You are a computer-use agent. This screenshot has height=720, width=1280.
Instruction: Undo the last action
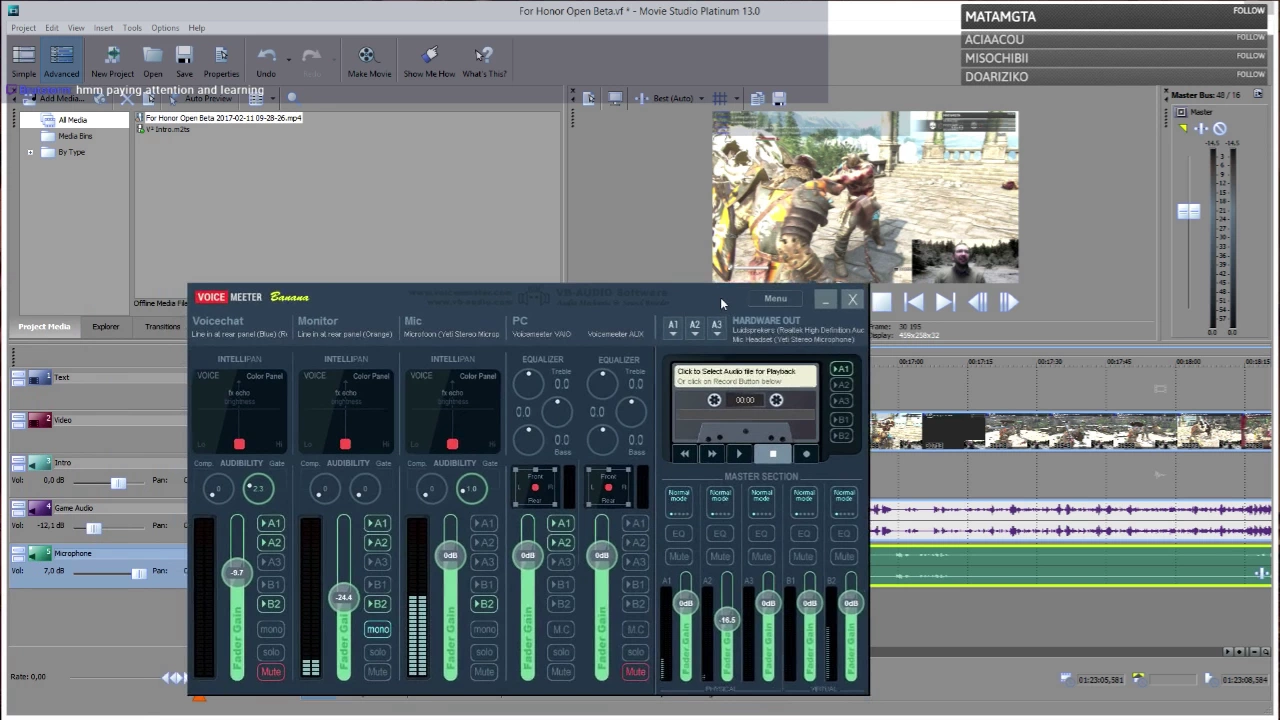click(266, 62)
